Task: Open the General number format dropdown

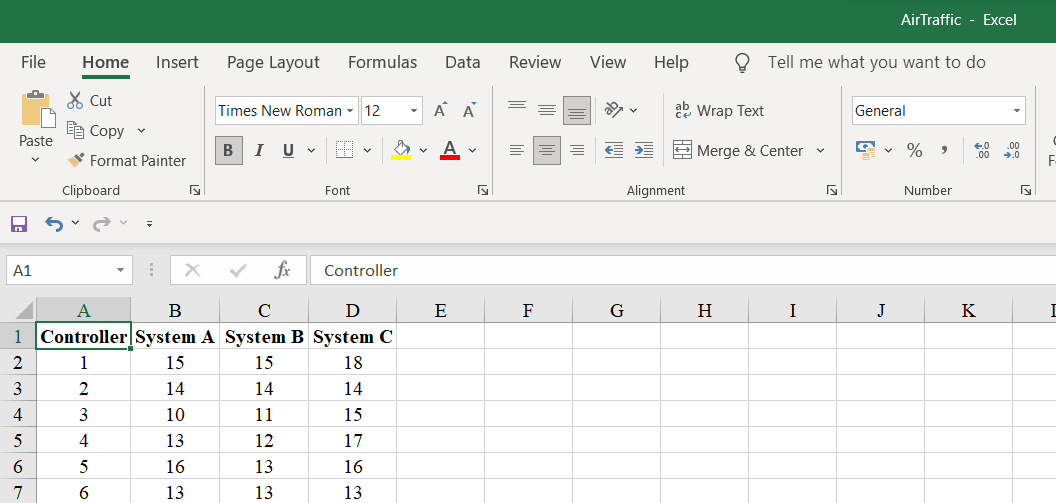Action: (1017, 111)
